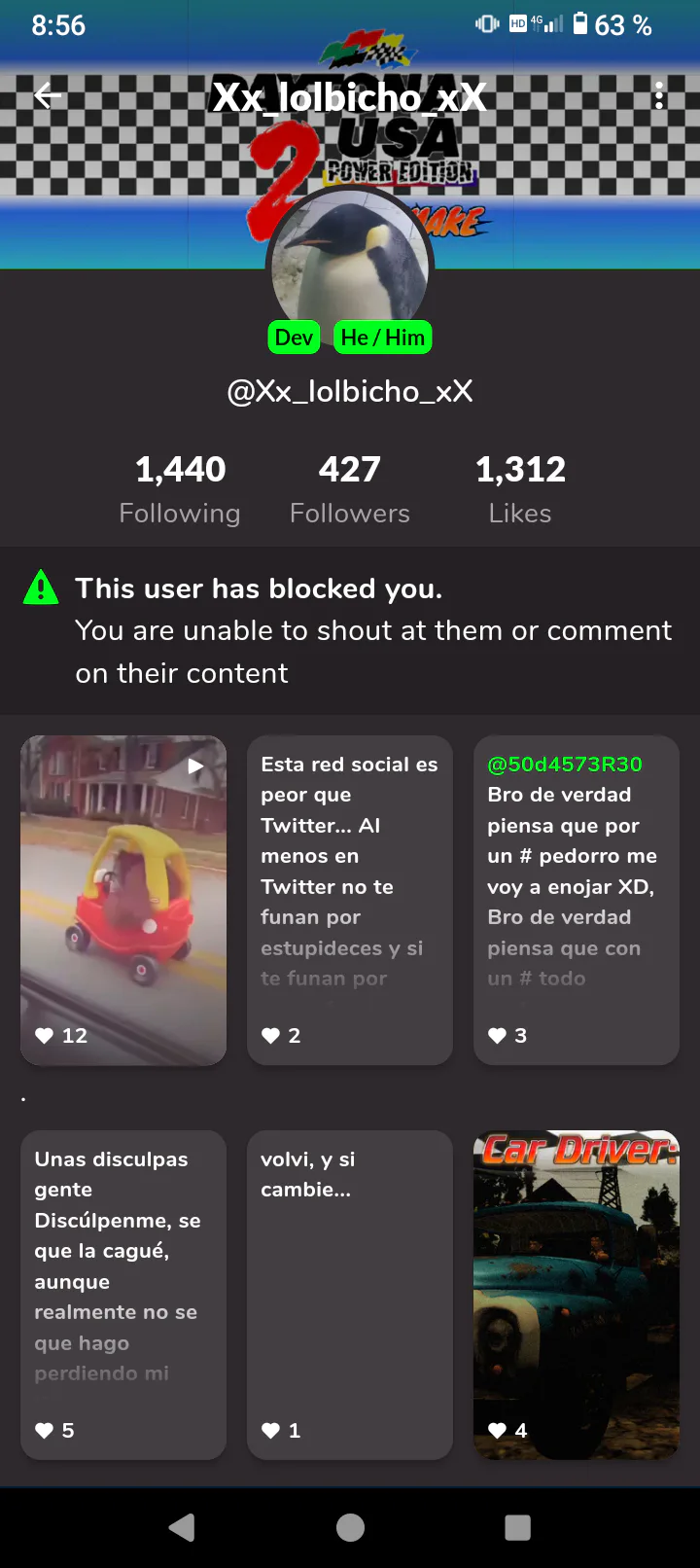Open the three-dot overflow menu

659,95
